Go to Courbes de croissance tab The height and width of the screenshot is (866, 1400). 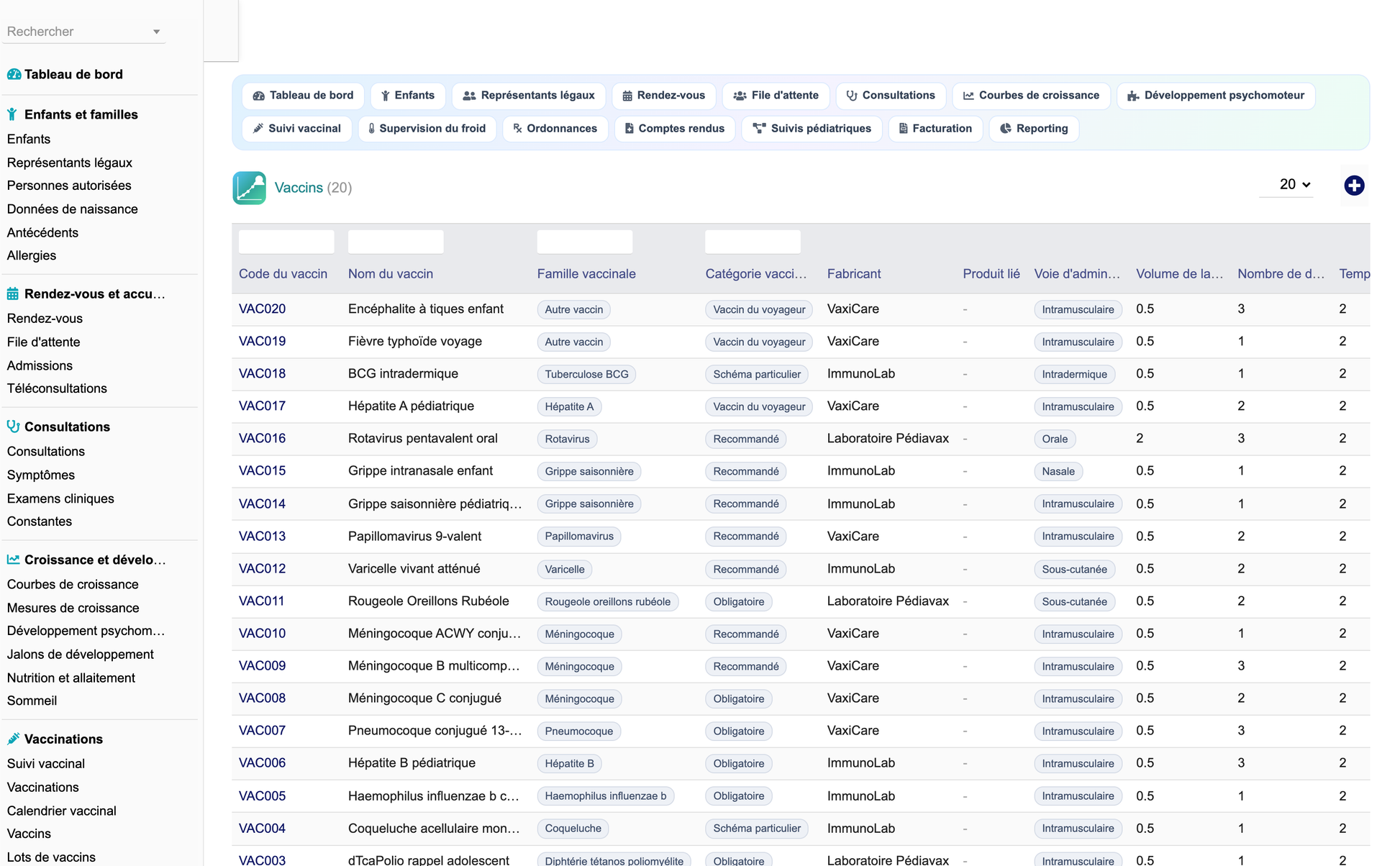pos(1031,96)
